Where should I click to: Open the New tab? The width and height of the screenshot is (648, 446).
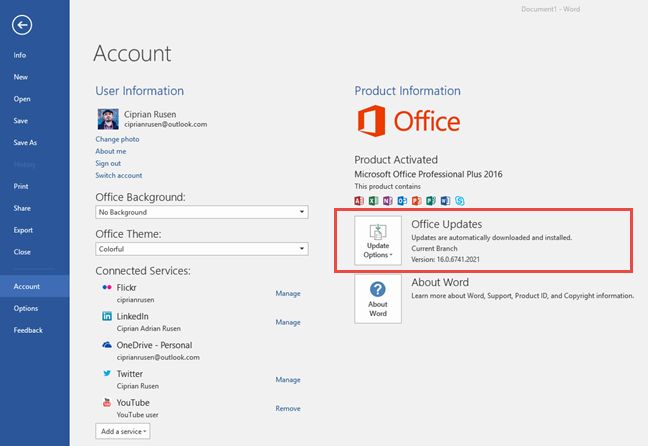pos(21,77)
